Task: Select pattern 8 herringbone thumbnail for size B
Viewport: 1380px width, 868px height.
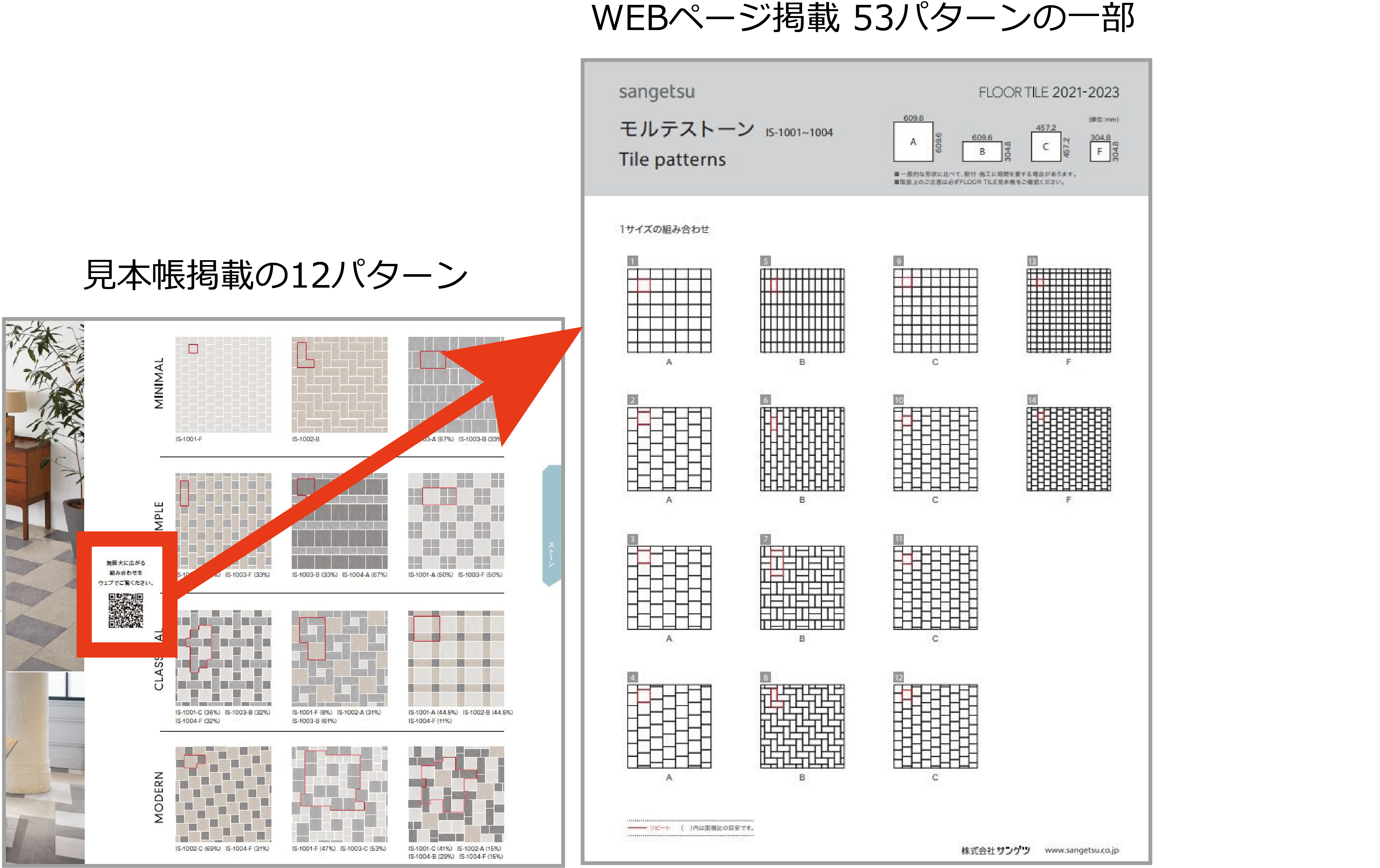Action: pyautogui.click(x=802, y=727)
